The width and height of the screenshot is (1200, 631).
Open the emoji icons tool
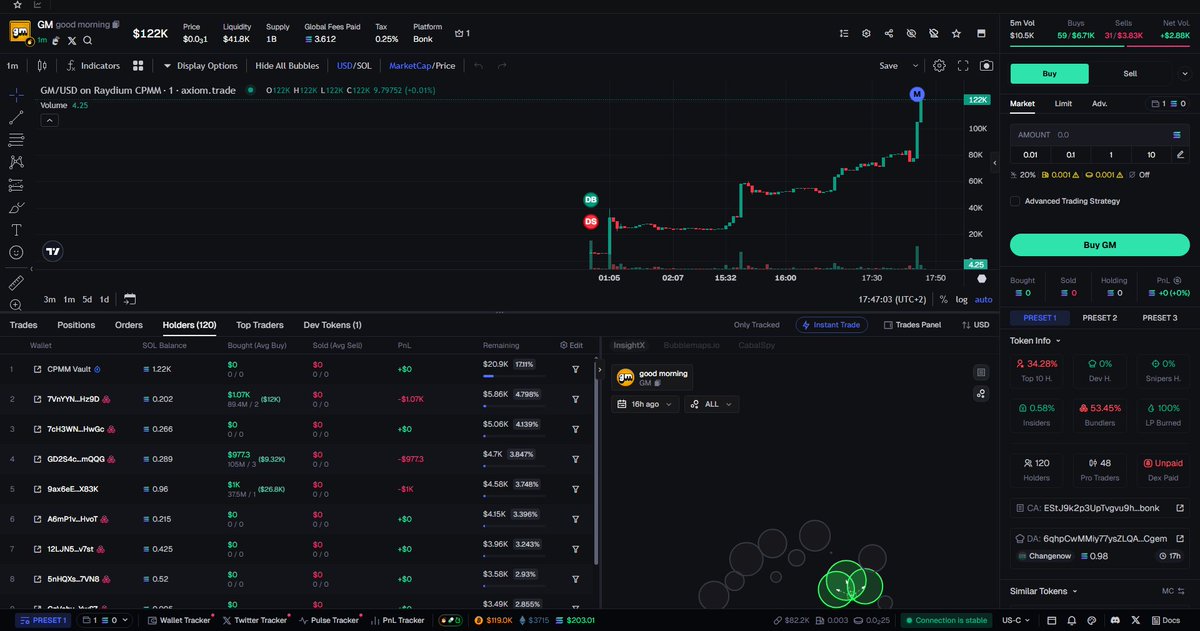(16, 252)
